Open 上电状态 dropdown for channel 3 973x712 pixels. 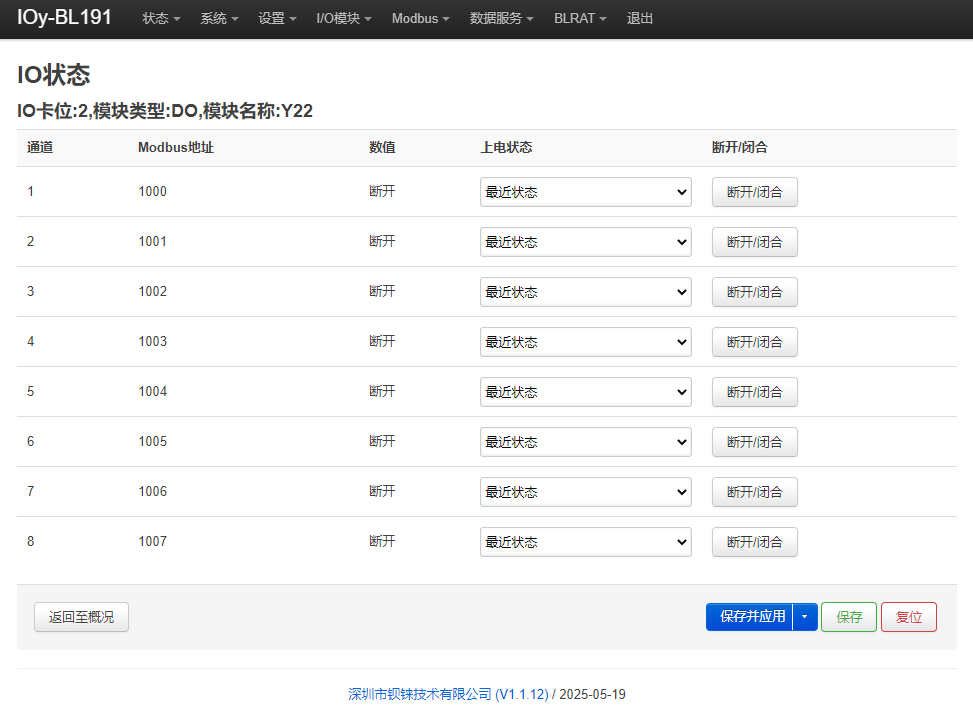(586, 292)
